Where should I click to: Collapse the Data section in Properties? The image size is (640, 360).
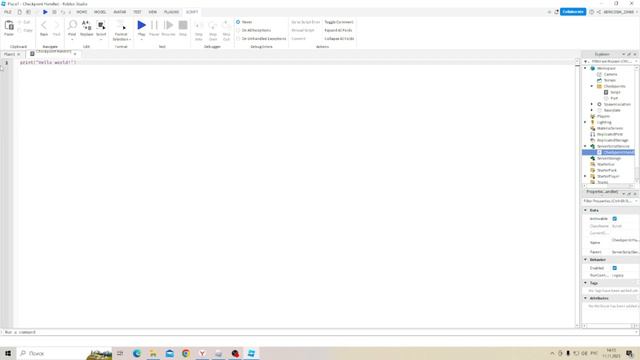click(x=585, y=210)
